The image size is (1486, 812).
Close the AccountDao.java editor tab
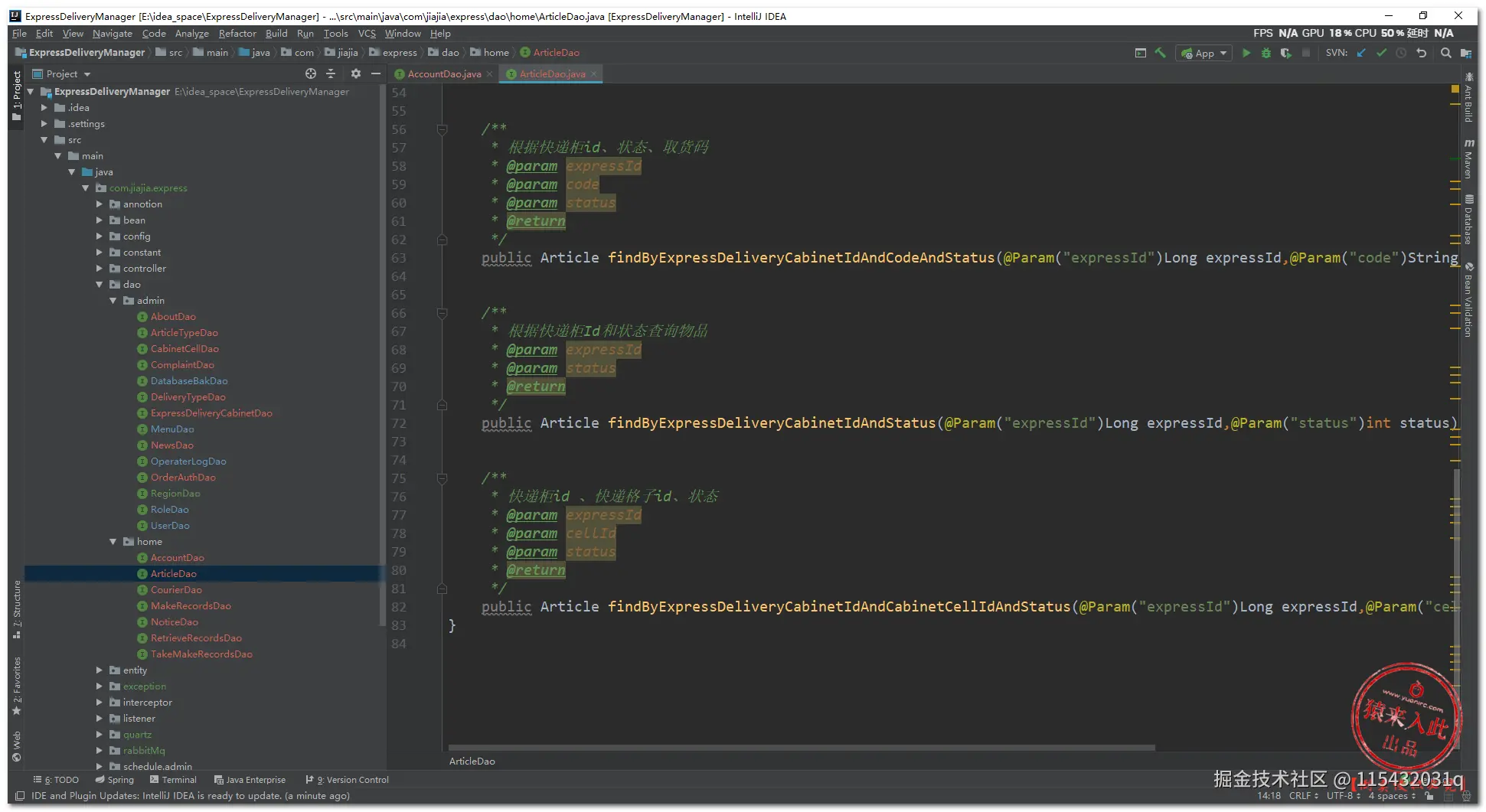coord(490,74)
